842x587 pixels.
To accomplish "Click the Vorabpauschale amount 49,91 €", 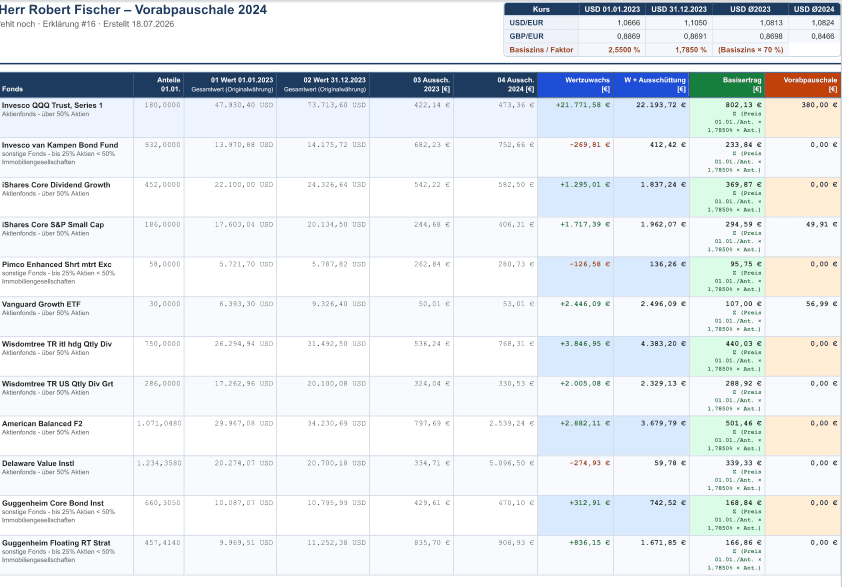I will [x=821, y=224].
